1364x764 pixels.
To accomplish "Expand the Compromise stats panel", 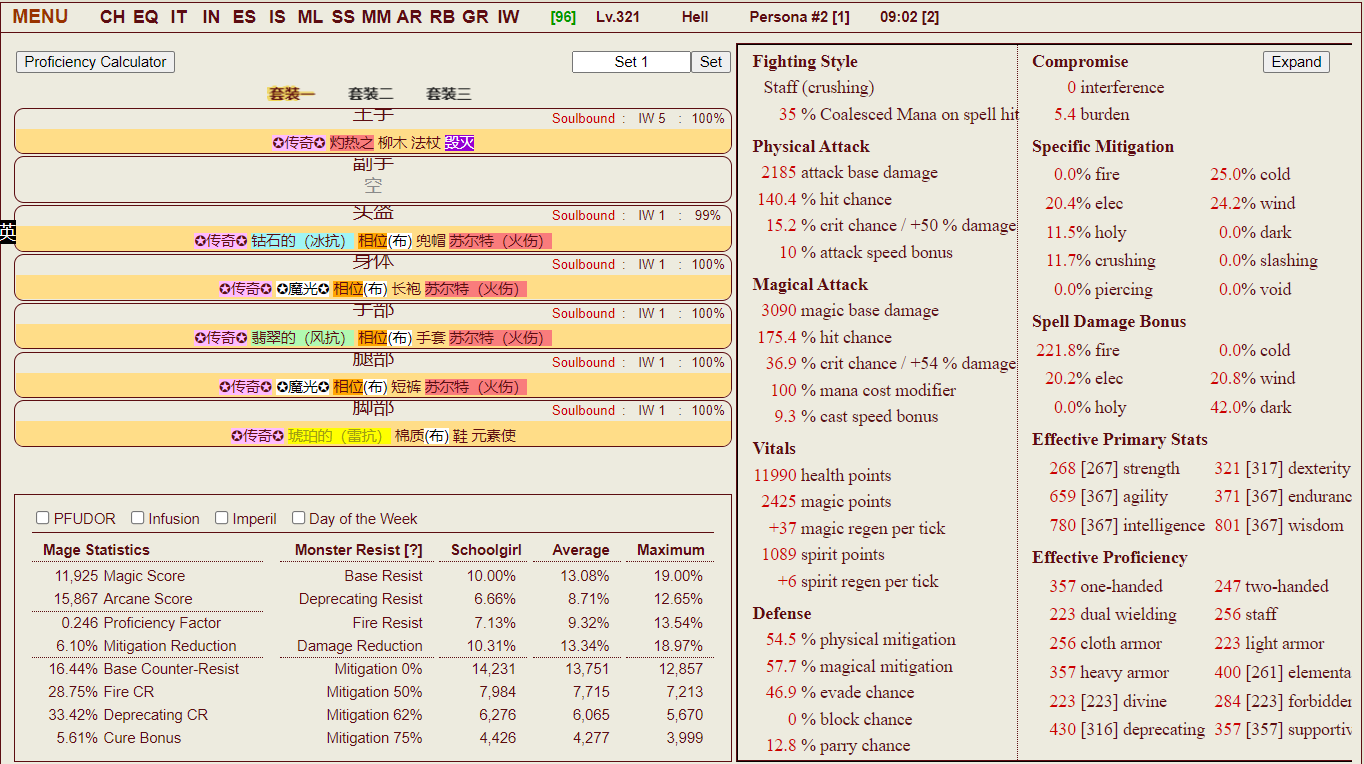I will coord(1296,62).
